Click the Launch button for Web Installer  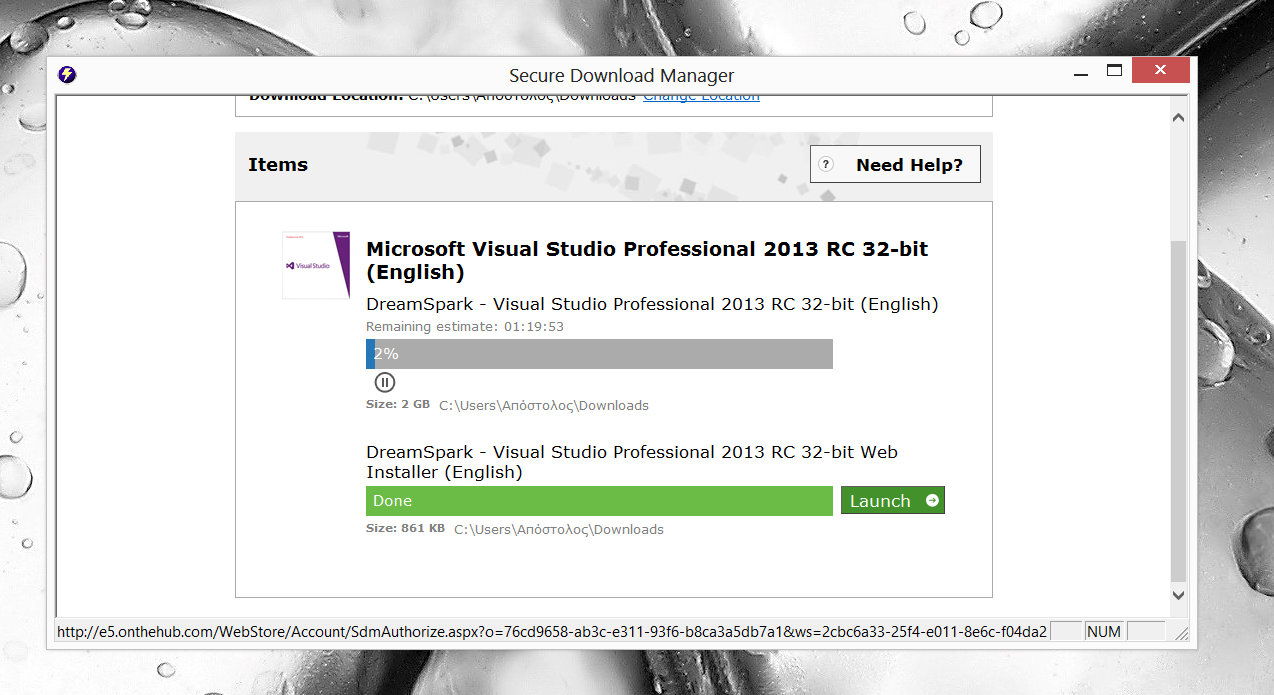(892, 501)
